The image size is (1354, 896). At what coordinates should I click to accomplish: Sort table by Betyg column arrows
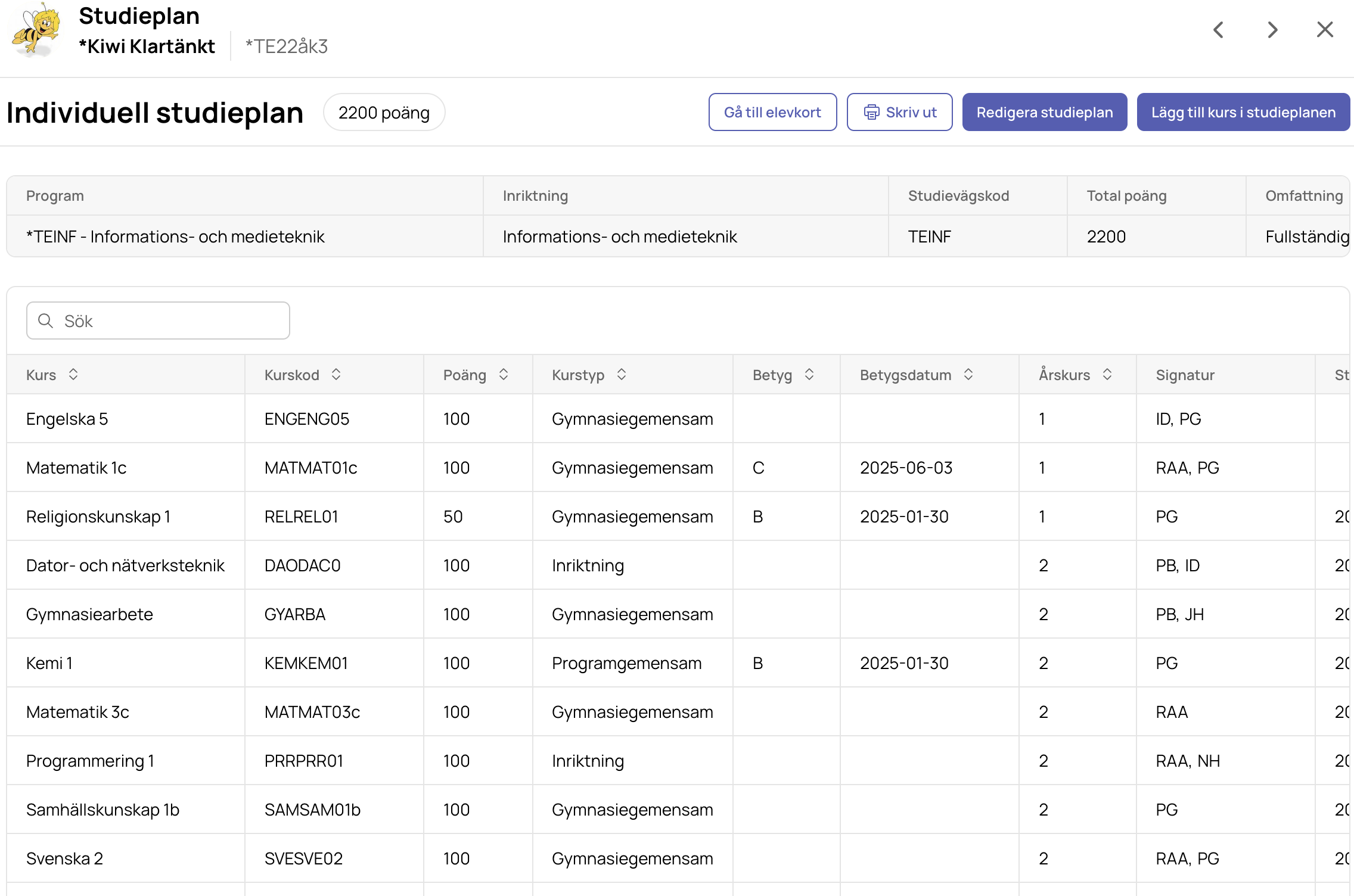pyautogui.click(x=809, y=374)
